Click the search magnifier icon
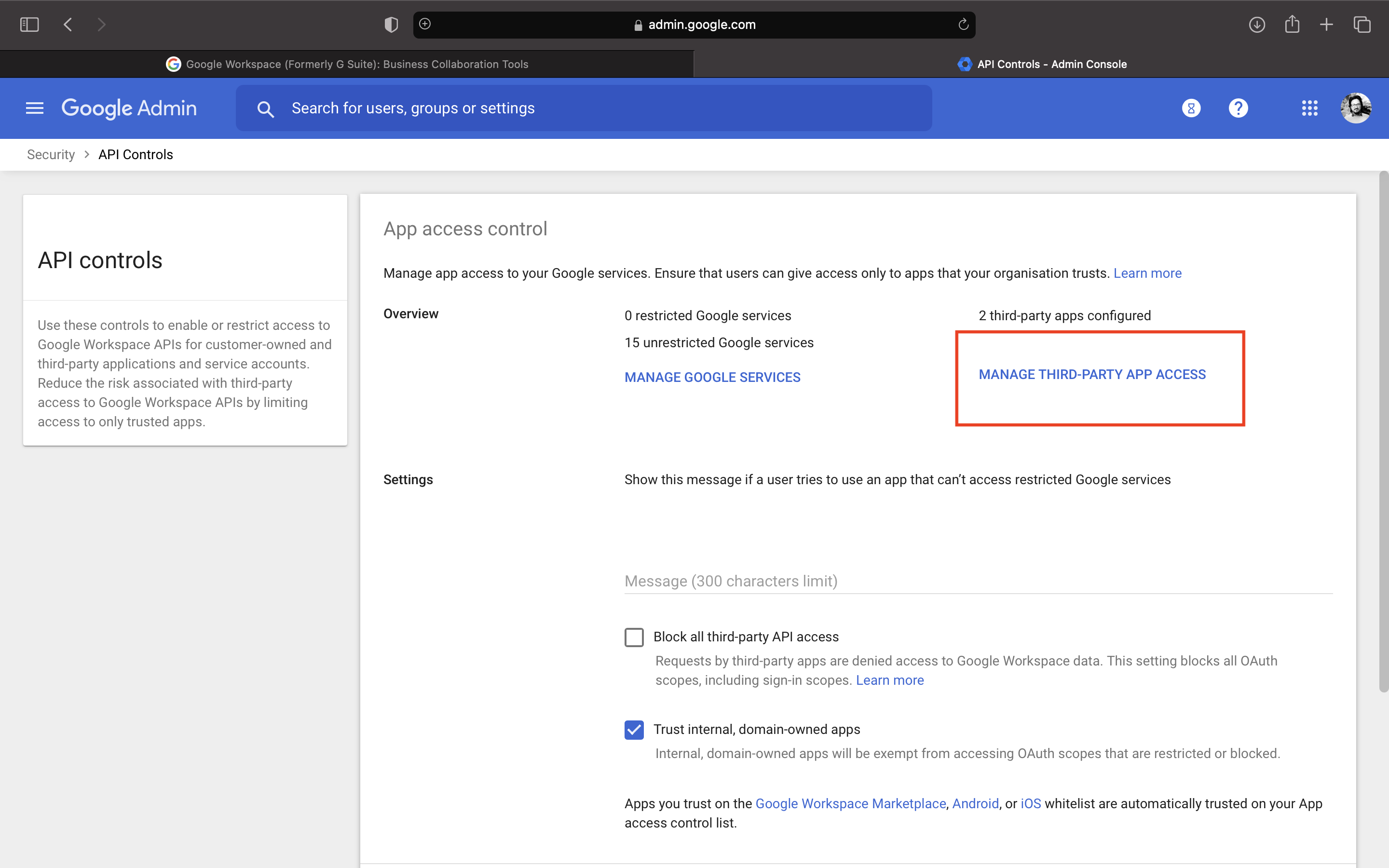 pos(265,109)
